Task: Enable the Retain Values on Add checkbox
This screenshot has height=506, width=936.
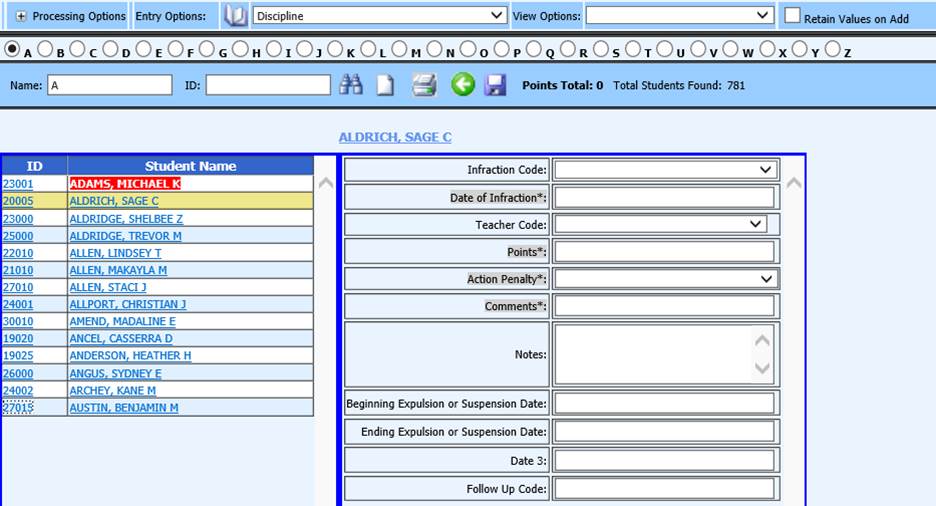Action: [792, 16]
